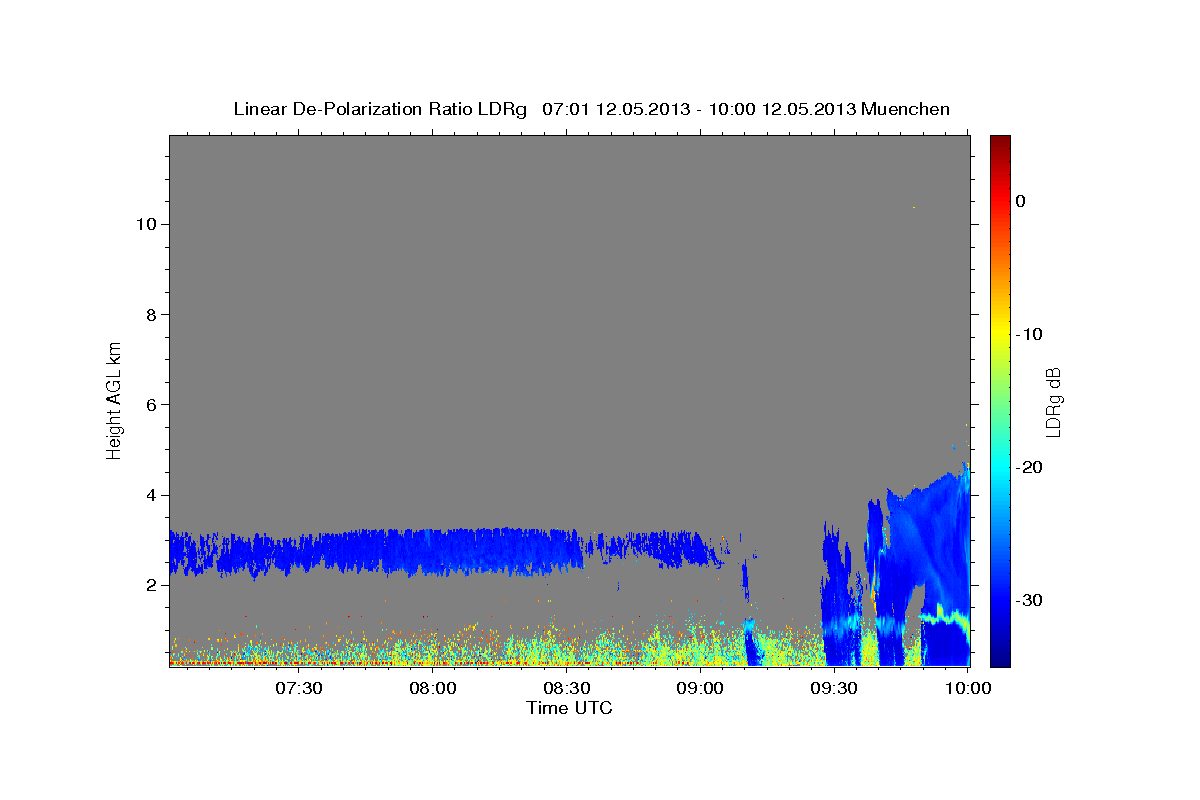Screen dimensions: 1200x800
Task: Click the 'Height AGL km' axis title
Action: pos(115,400)
